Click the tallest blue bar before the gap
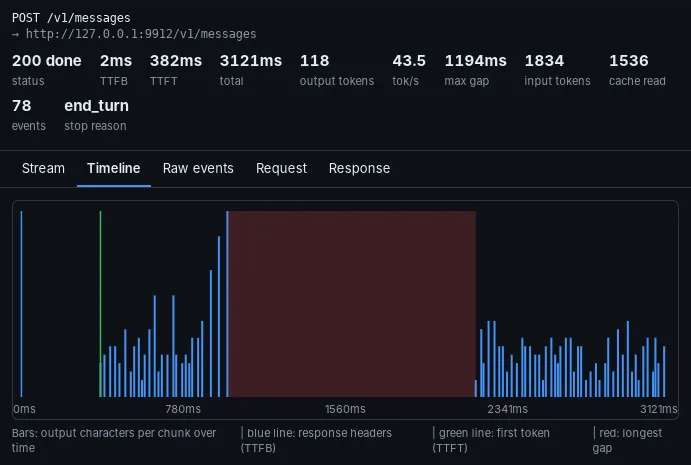691x465 pixels. [x=227, y=304]
